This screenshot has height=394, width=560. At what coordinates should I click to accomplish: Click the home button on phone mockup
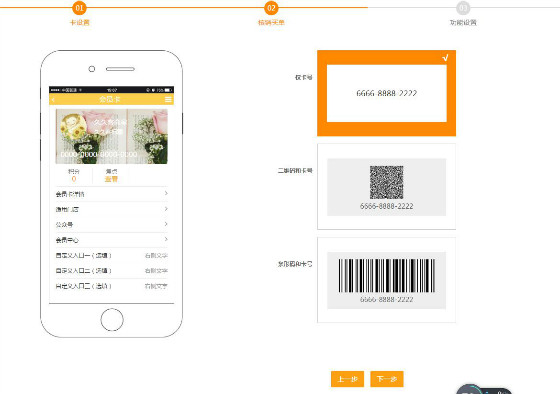click(112, 320)
